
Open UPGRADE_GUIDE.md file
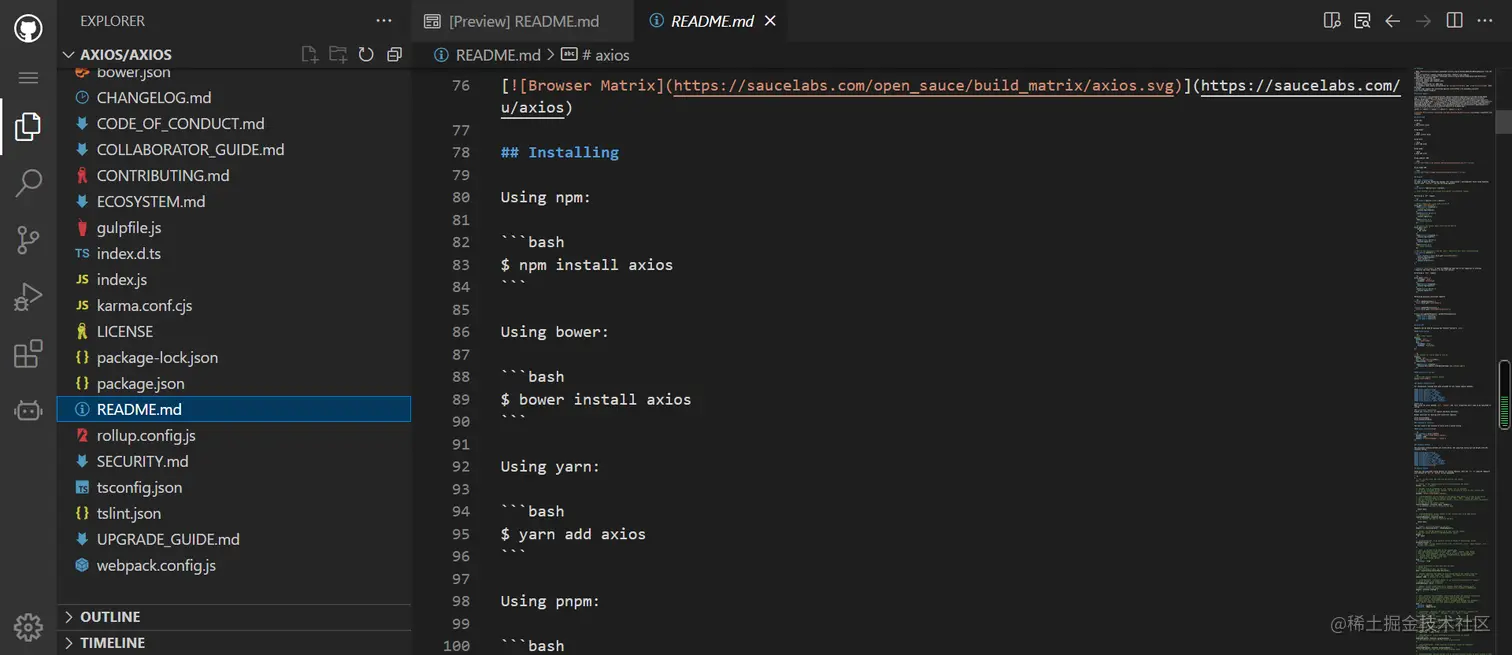tap(234, 540)
